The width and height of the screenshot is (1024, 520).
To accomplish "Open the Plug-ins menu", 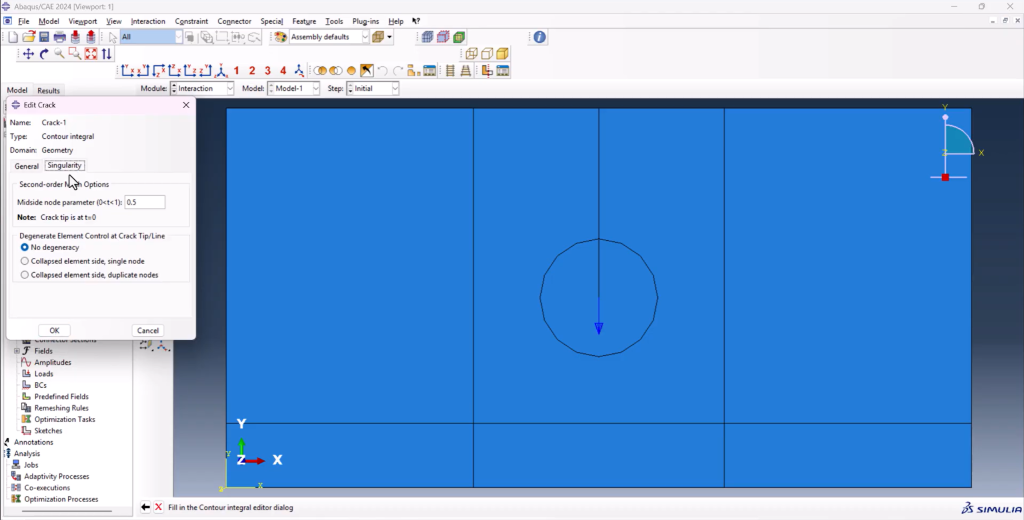I will coord(364,21).
